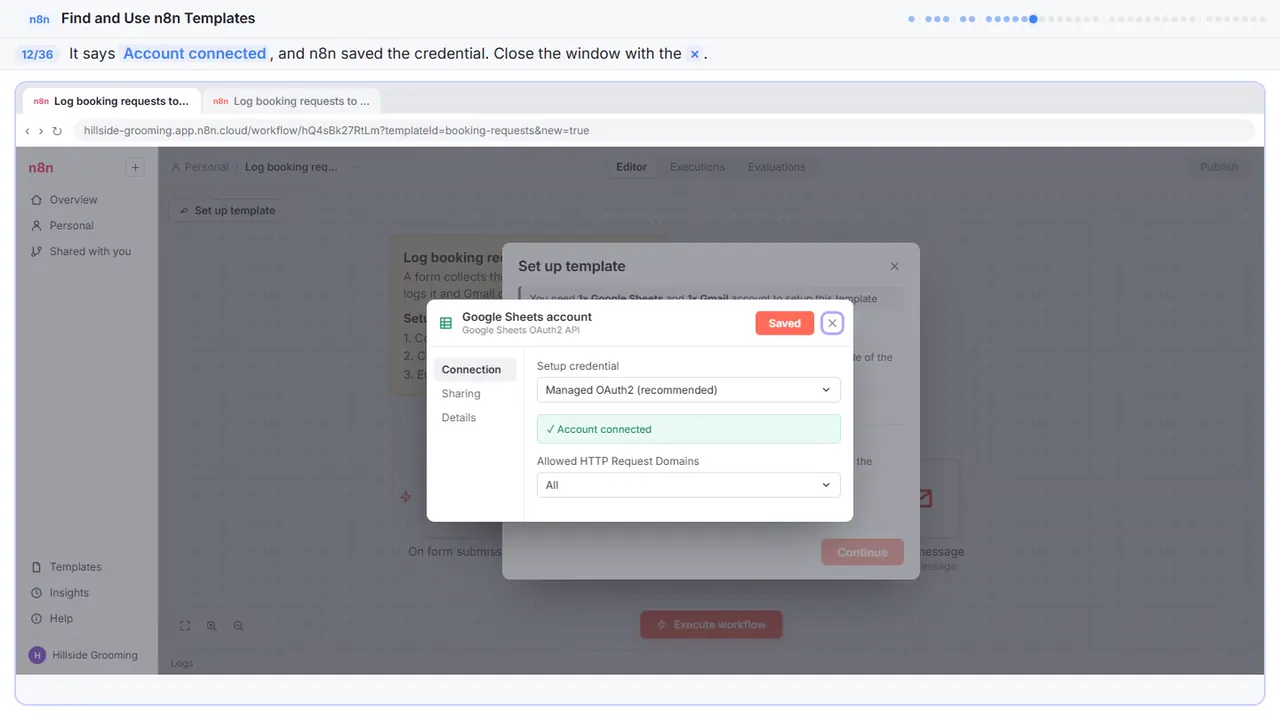The height and width of the screenshot is (720, 1280).
Task: Open the Logs panel at bottom
Action: tap(182, 663)
